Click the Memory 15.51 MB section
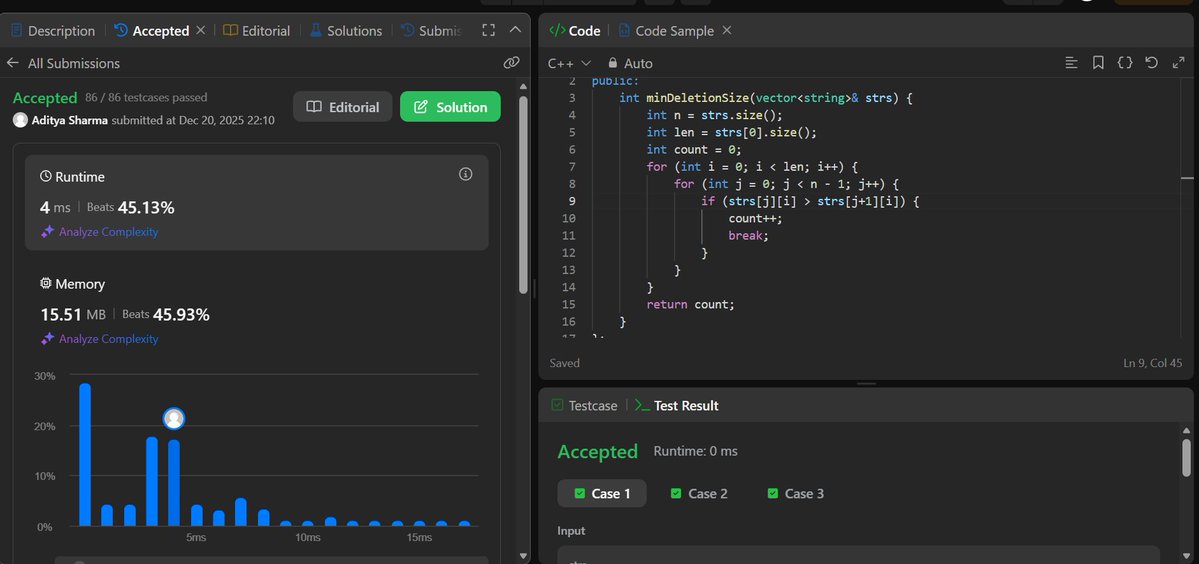 (x=257, y=310)
